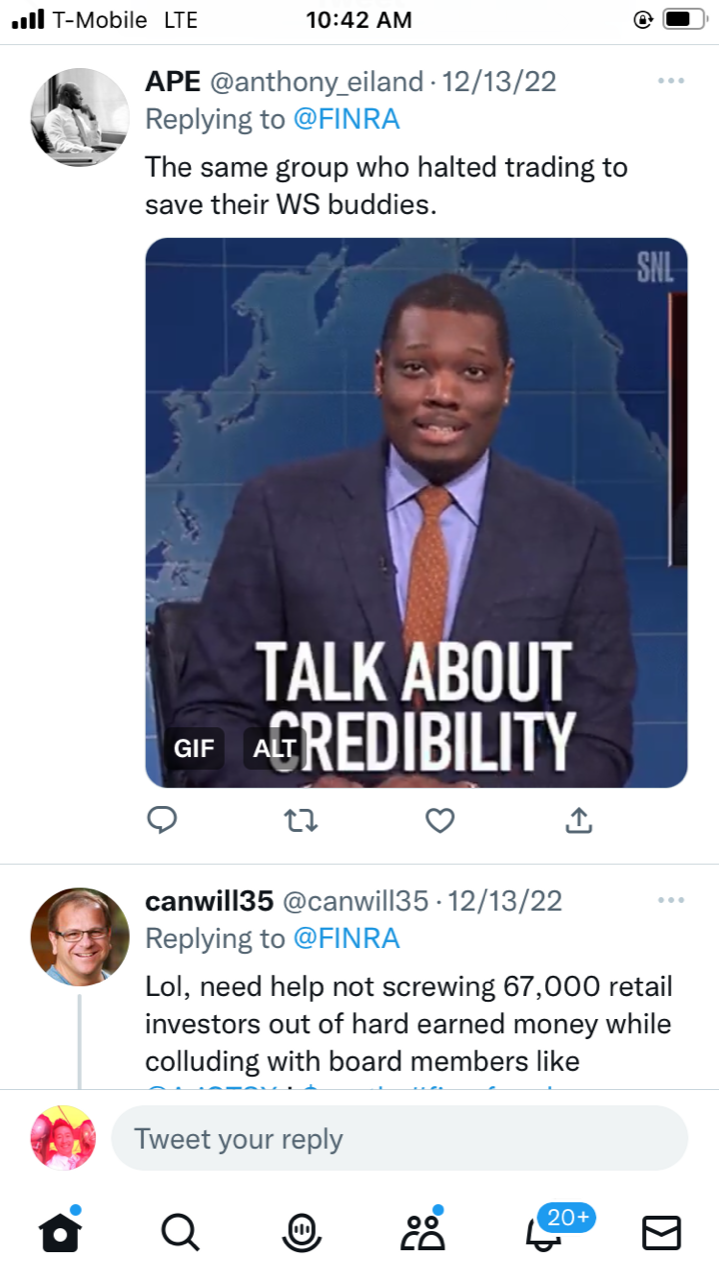The image size is (719, 1280).
Task: Open APE's profile picture
Action: click(x=79, y=117)
